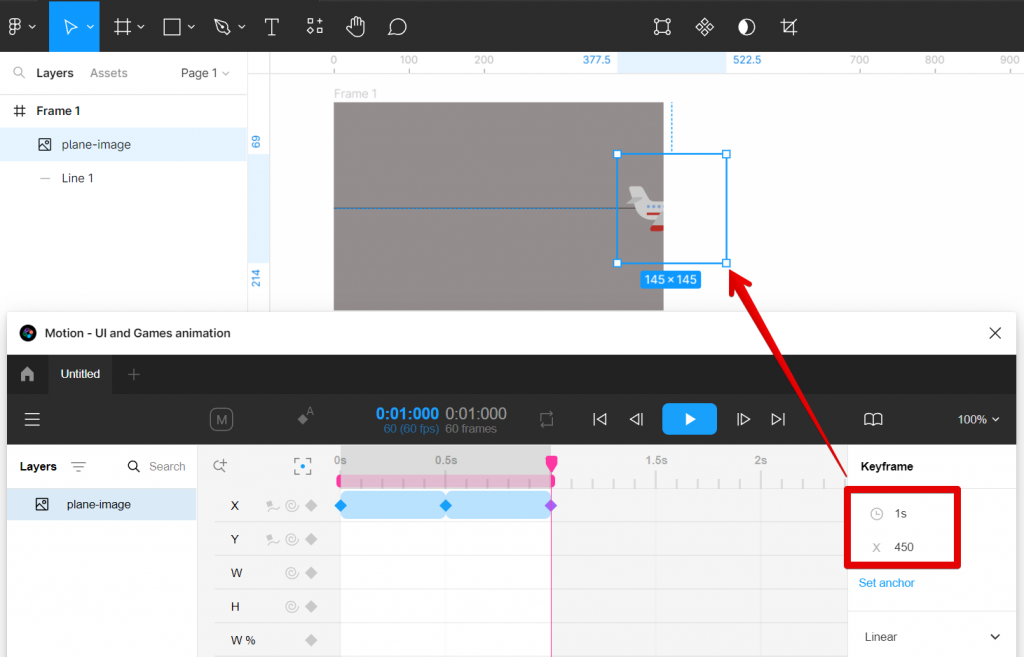Screen dimensions: 1024x657
Task: Add a keyframe on the Y property diamond
Action: [311, 539]
